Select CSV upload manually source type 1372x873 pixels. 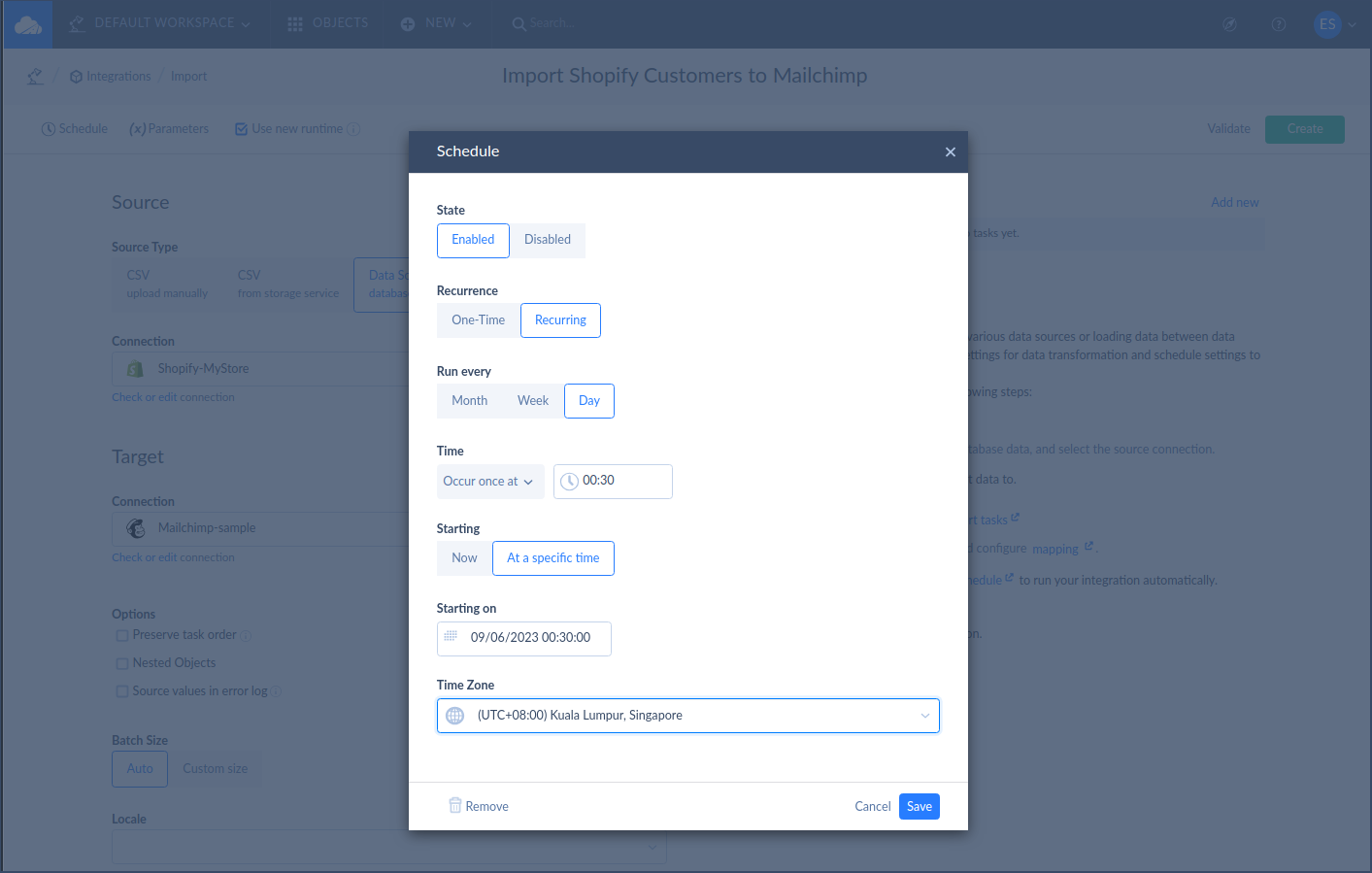[167, 285]
